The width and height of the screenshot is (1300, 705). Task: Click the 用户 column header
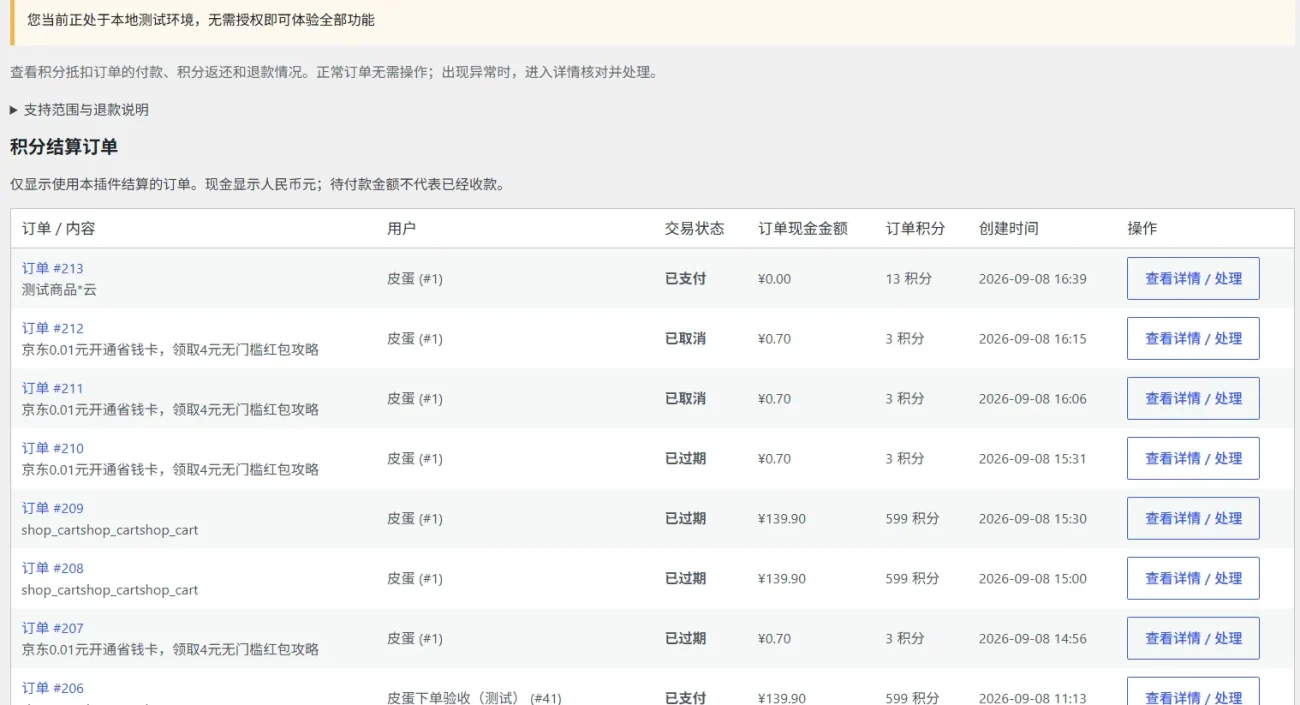401,229
